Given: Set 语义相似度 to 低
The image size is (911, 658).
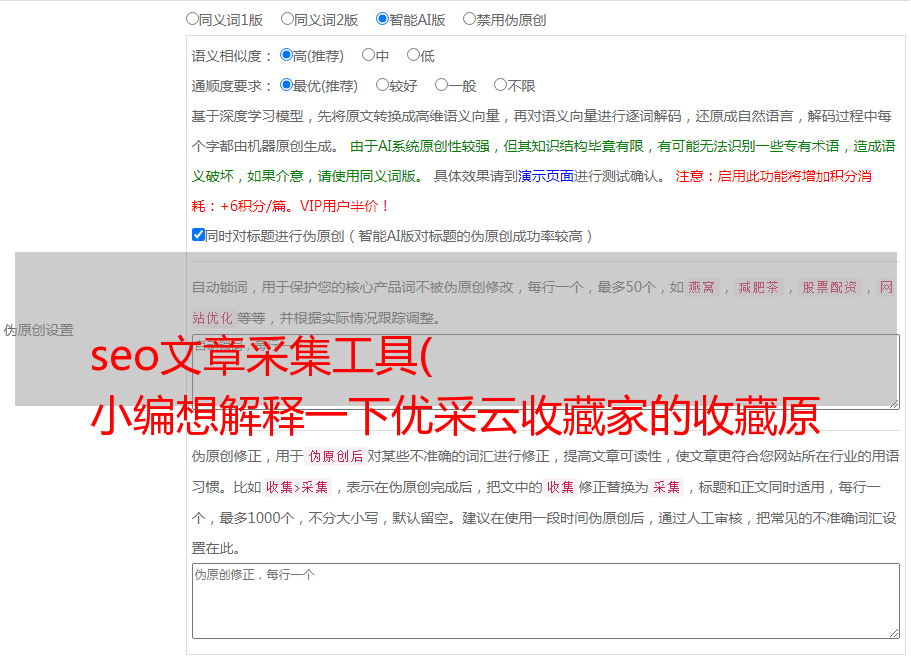Looking at the screenshot, I should (x=413, y=55).
